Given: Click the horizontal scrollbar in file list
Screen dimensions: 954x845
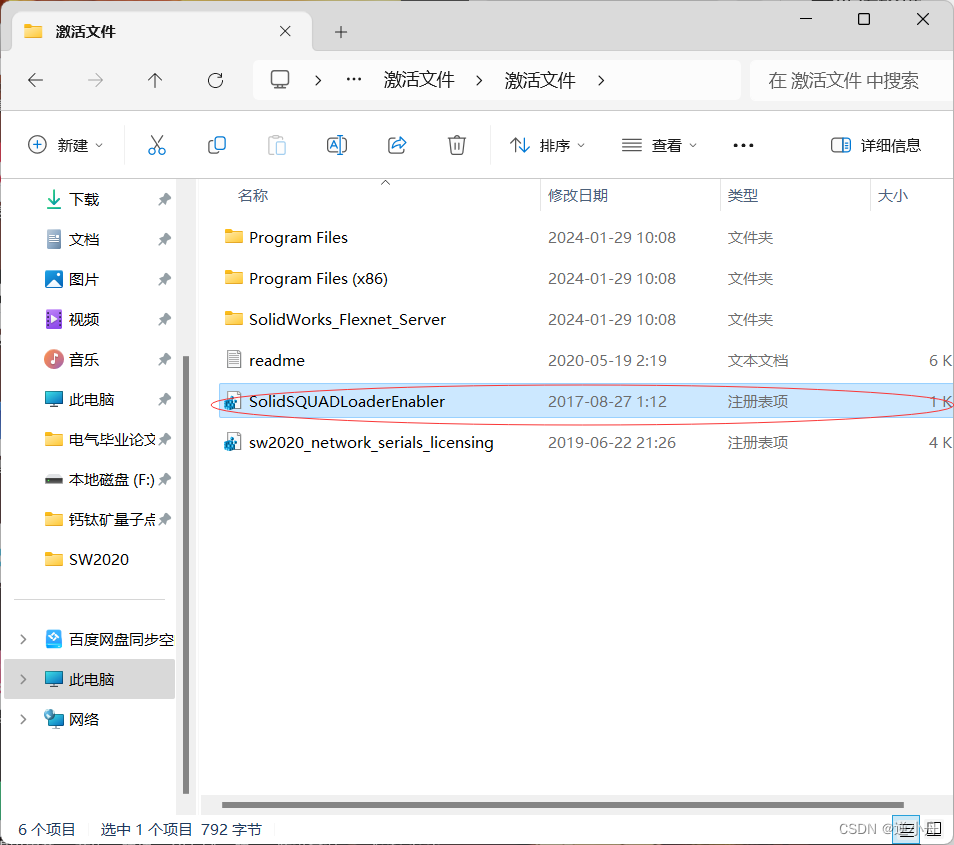Looking at the screenshot, I should click(x=563, y=805).
